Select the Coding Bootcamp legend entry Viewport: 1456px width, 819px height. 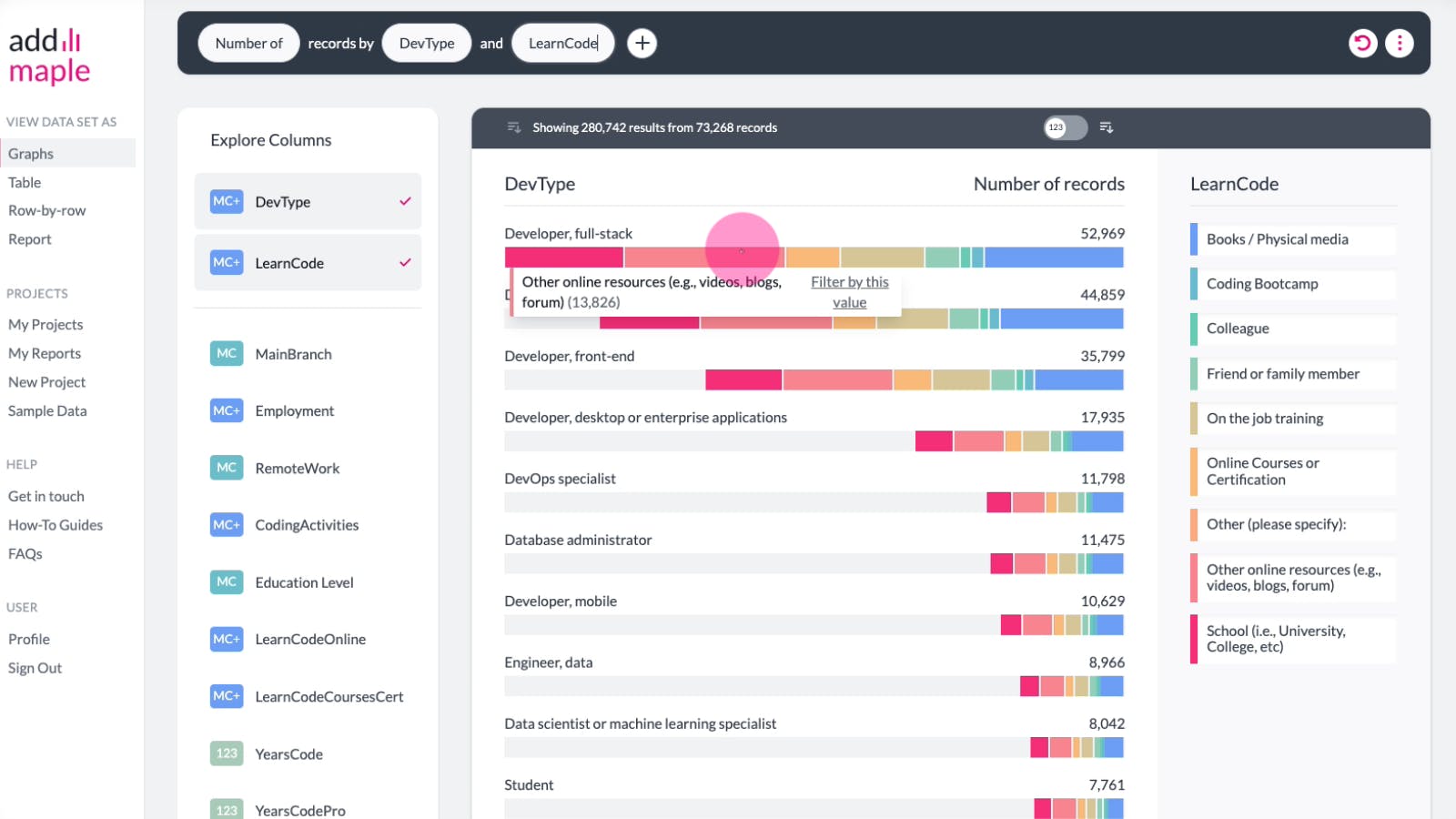[x=1261, y=284]
